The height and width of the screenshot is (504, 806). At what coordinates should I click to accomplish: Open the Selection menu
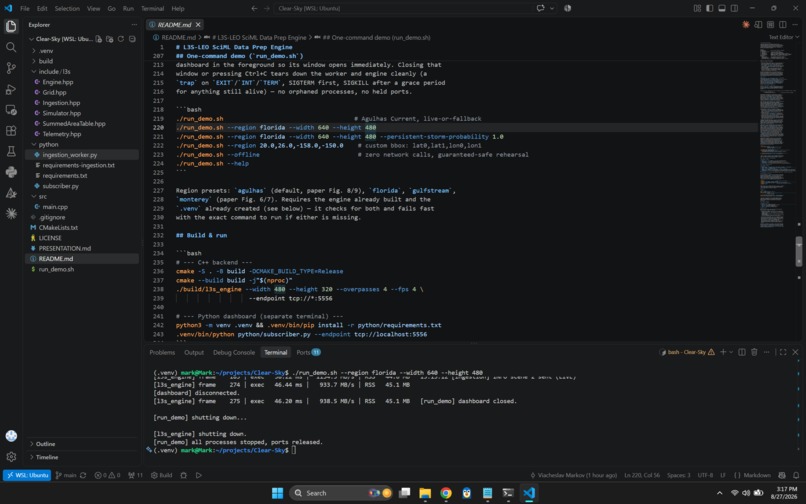(x=67, y=8)
